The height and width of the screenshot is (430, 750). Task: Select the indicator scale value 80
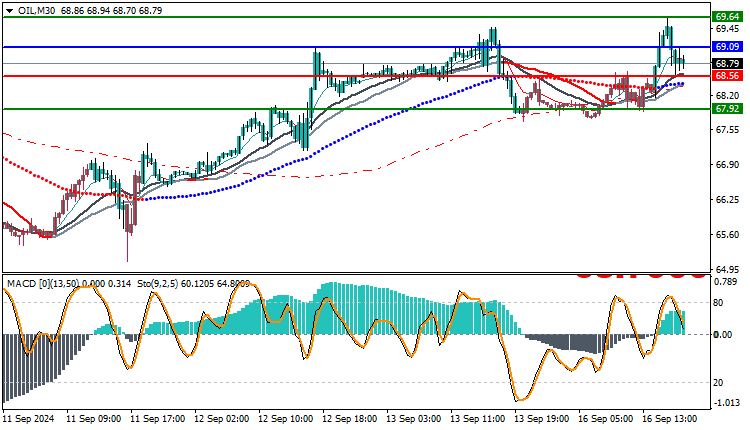point(718,303)
